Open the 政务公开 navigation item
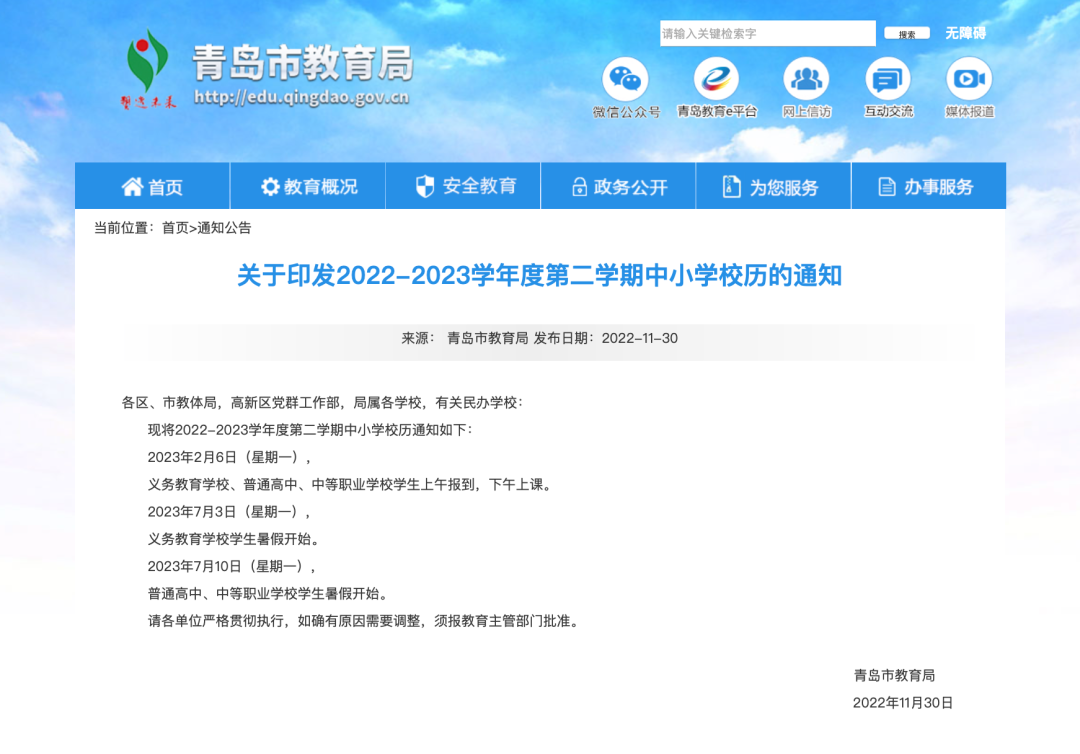The image size is (1080, 754). point(619,186)
